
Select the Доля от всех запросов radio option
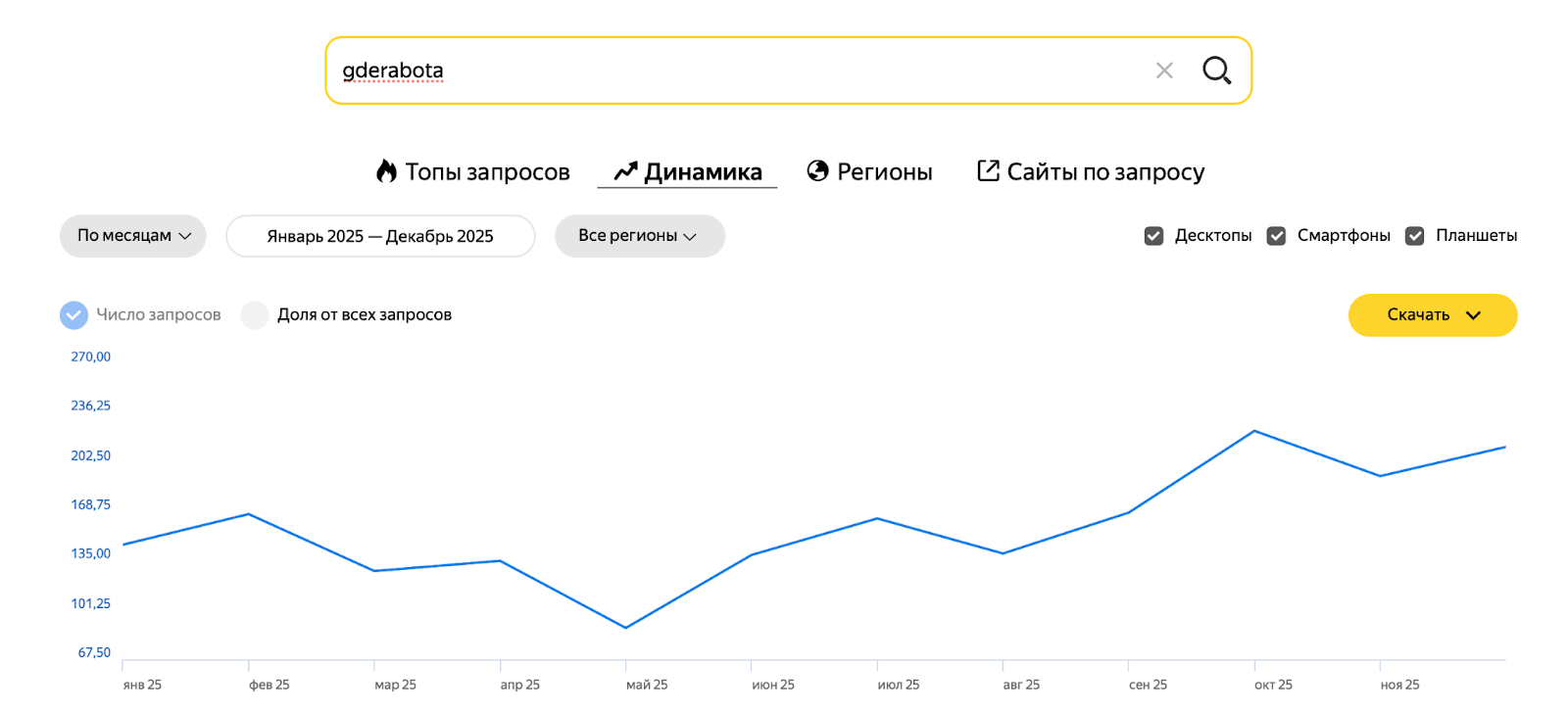point(255,315)
